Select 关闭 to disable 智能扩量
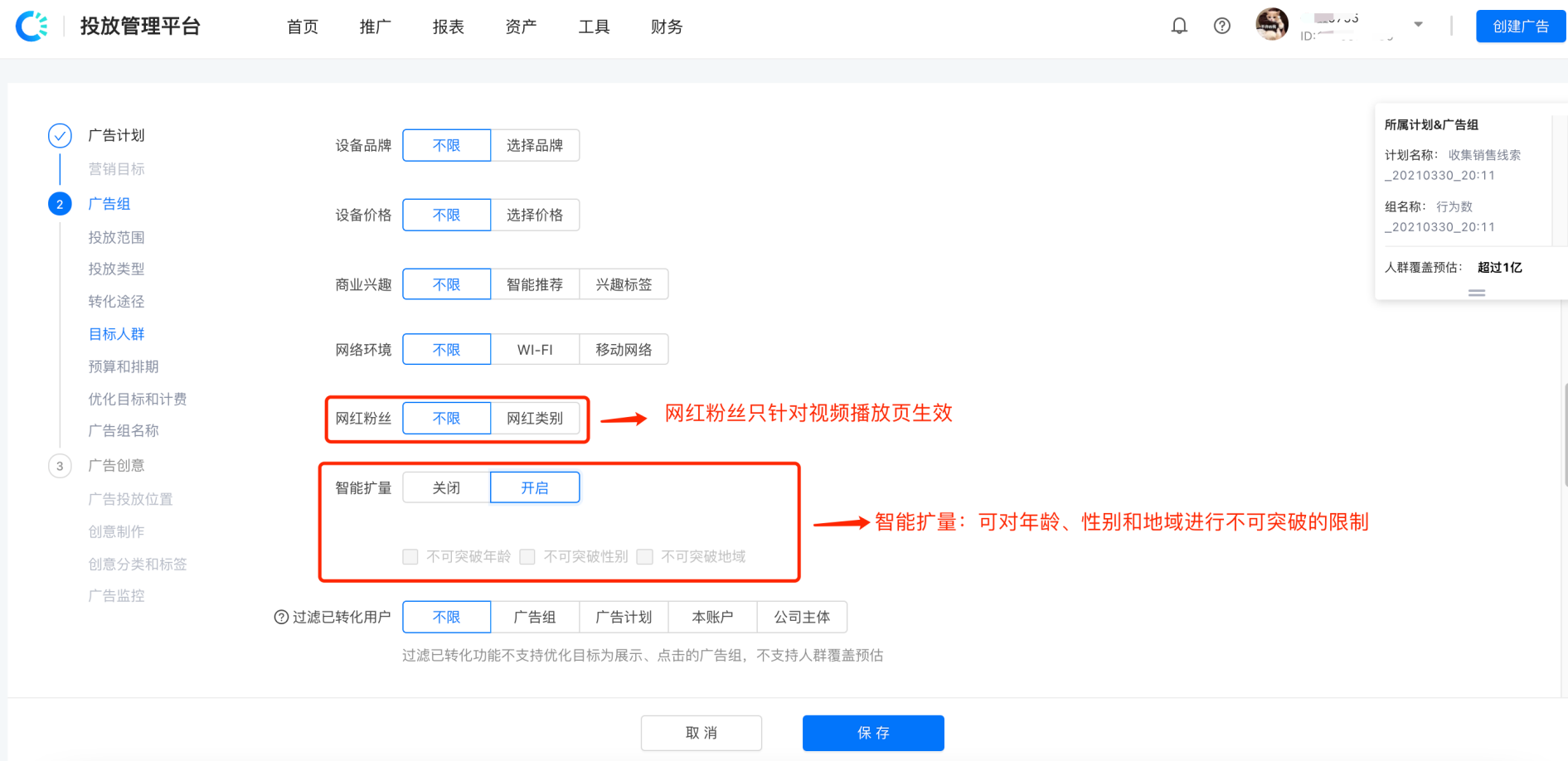Image resolution: width=1568 pixels, height=761 pixels. 445,487
